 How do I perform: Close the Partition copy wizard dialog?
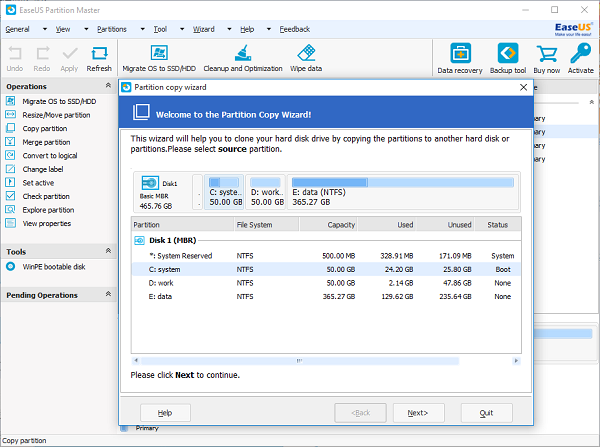(x=523, y=87)
